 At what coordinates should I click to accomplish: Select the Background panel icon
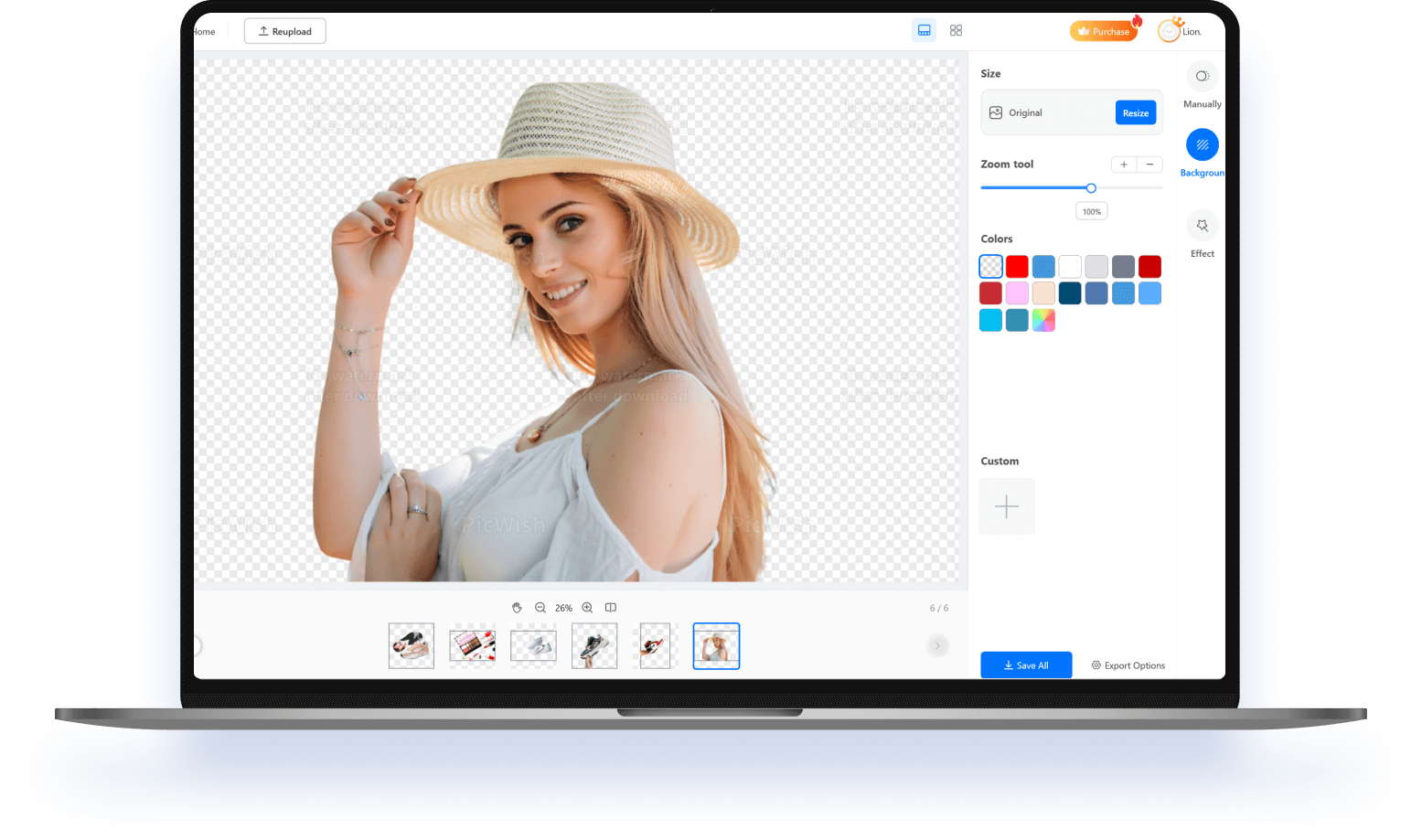click(1201, 144)
